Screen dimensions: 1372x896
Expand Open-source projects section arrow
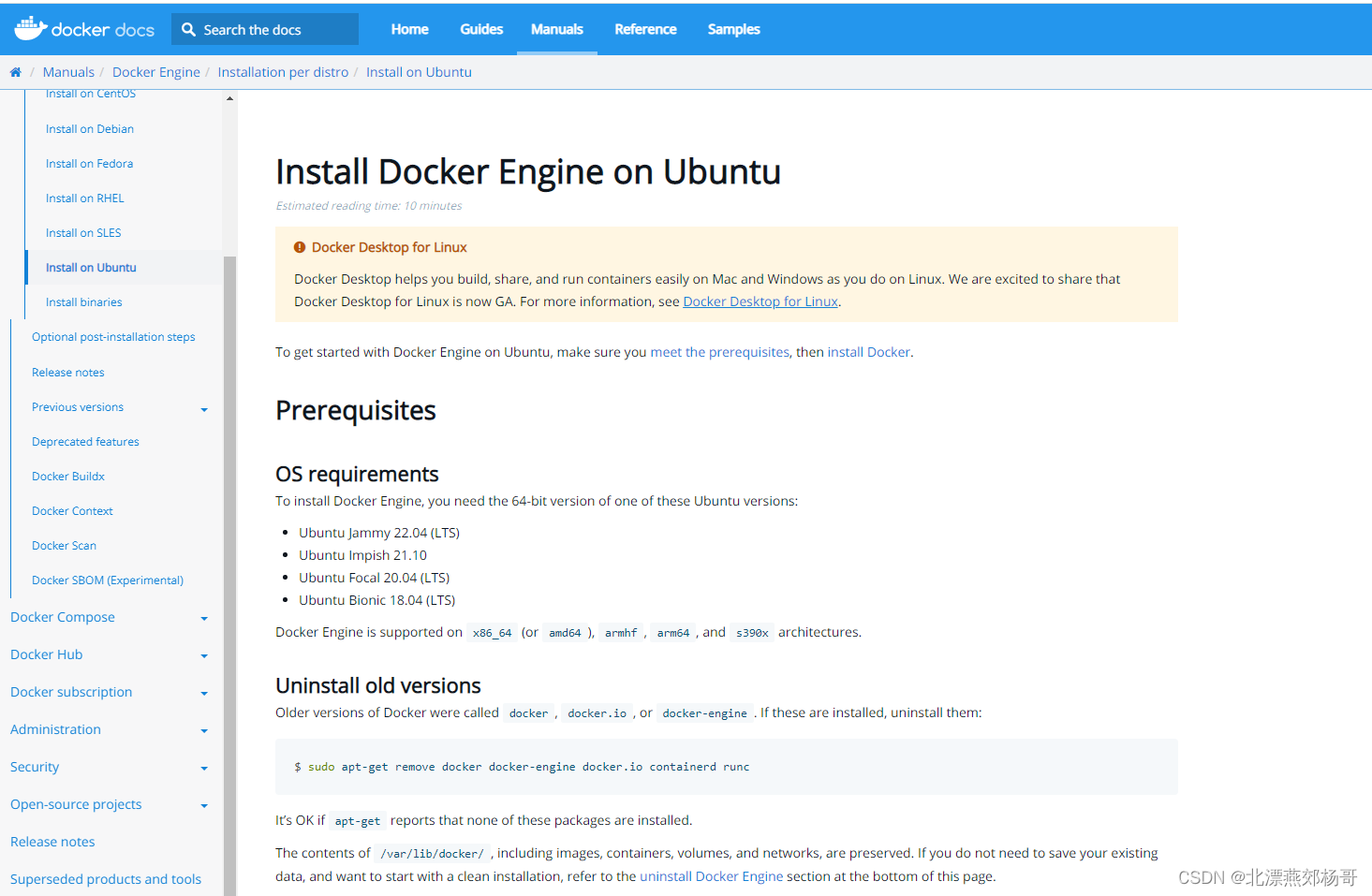click(204, 806)
